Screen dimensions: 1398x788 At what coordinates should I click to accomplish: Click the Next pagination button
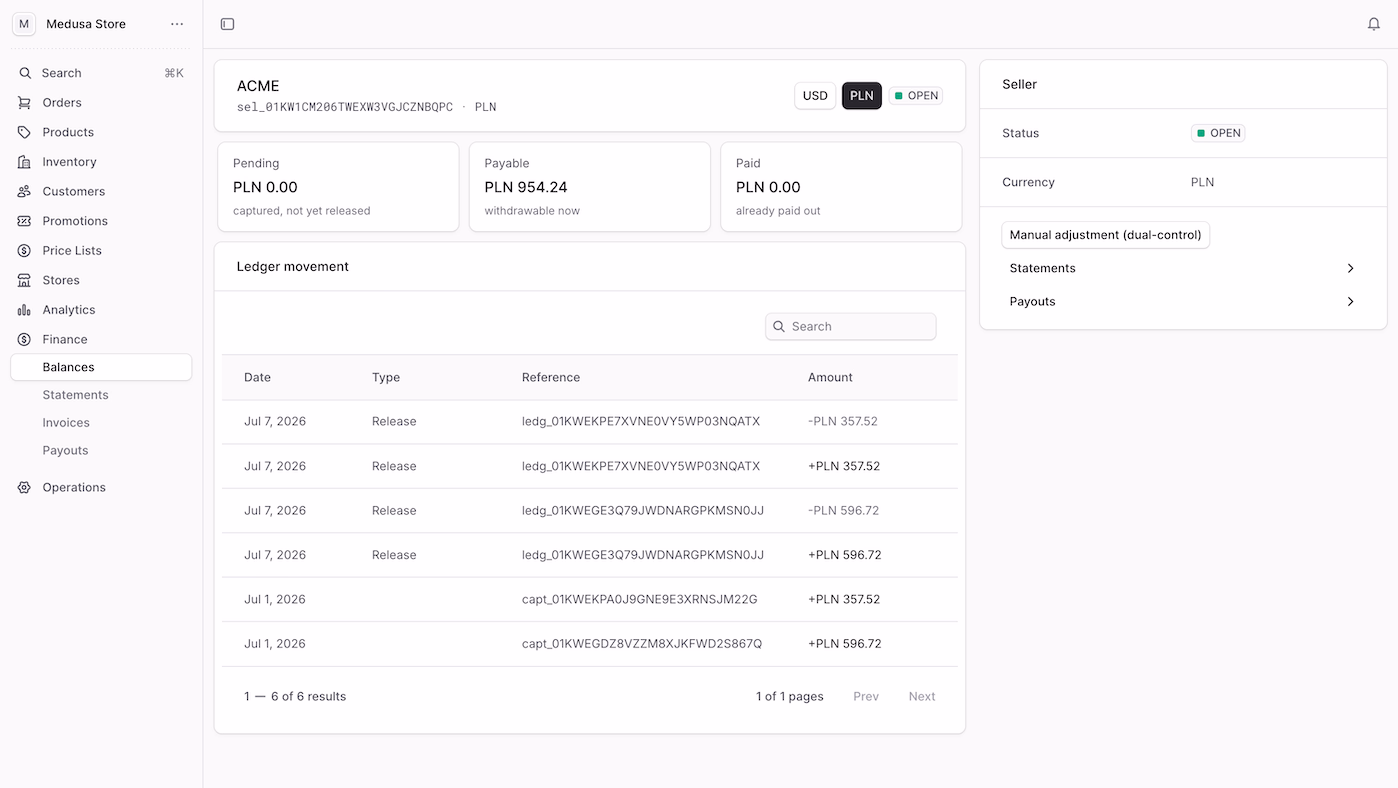[922, 697]
